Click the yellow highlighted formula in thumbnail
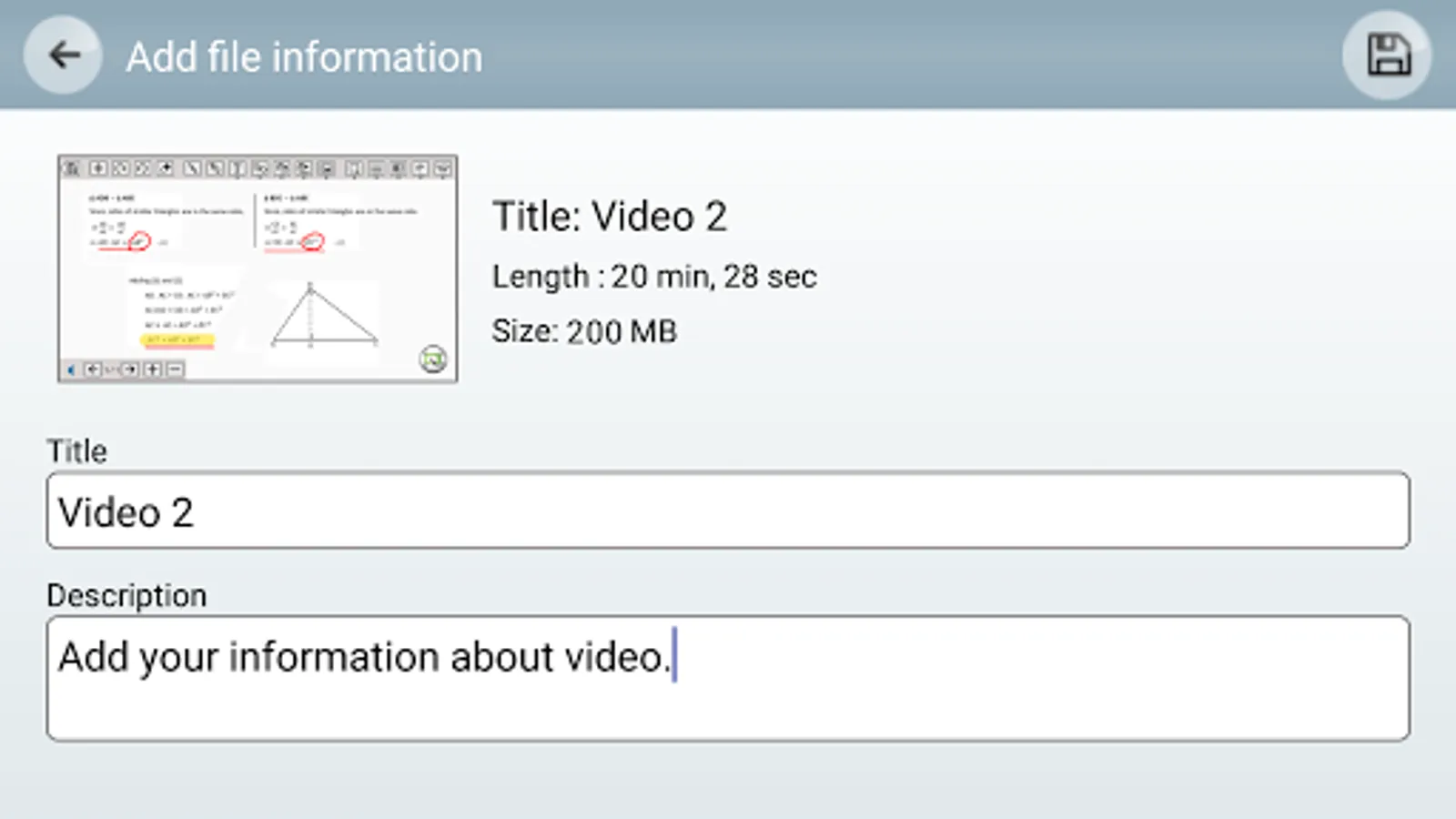 (x=178, y=340)
